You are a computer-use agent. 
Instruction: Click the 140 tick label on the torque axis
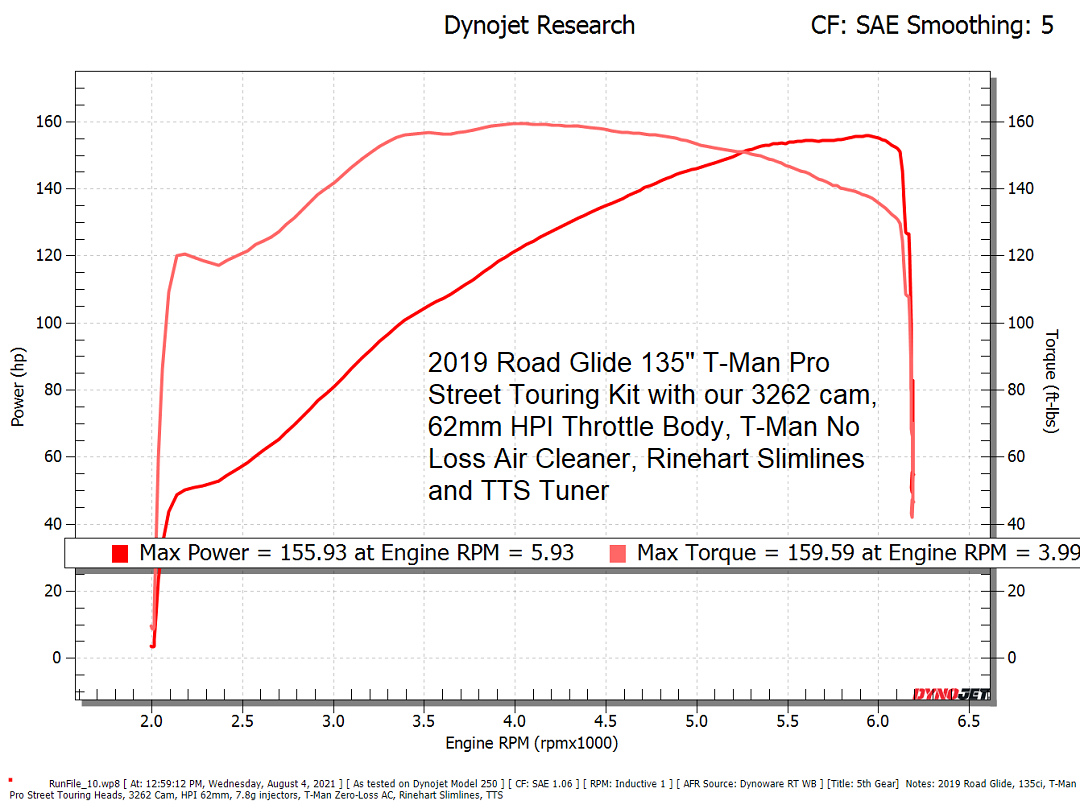click(1020, 189)
